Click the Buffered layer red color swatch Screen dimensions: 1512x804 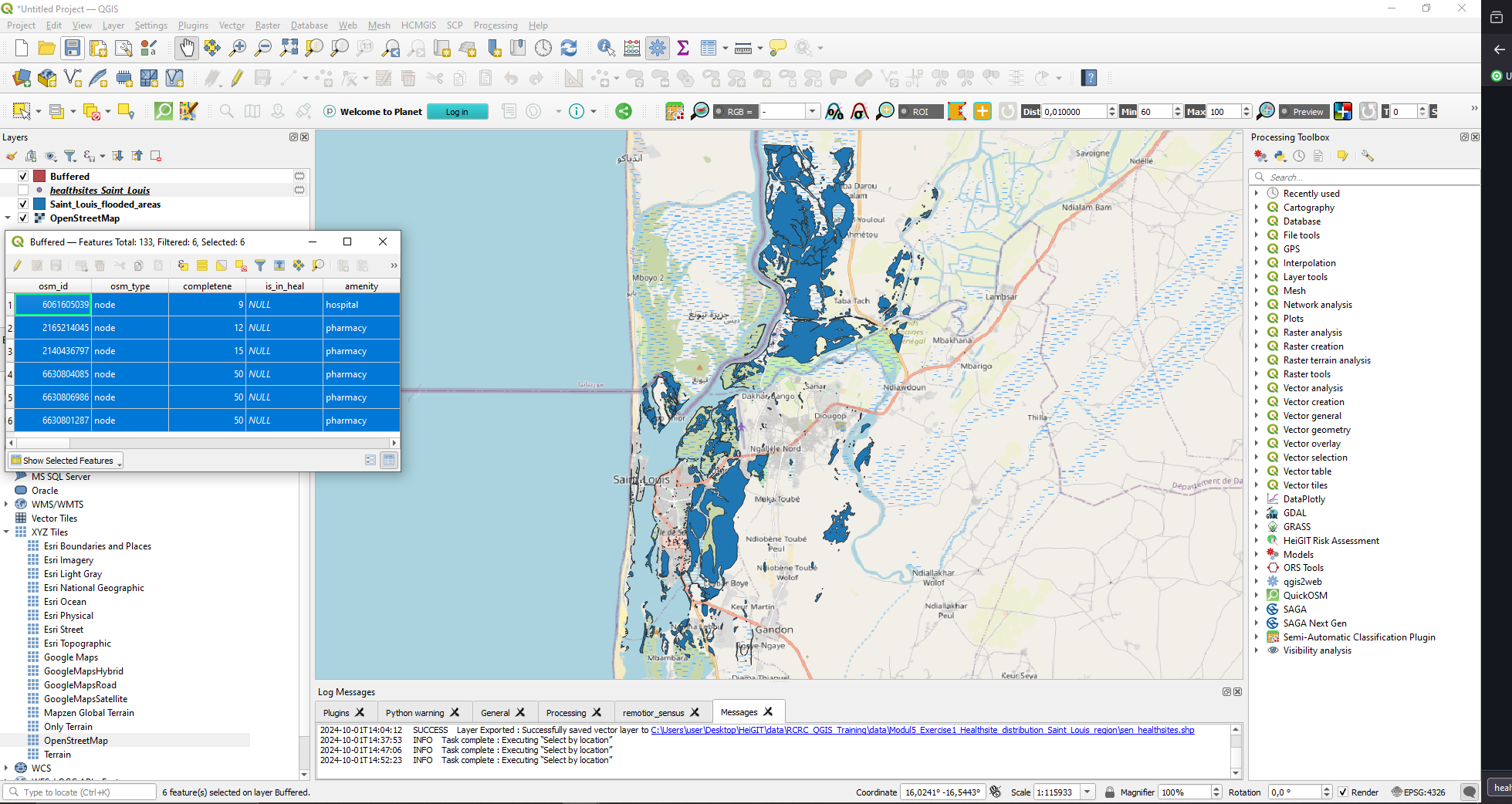pyautogui.click(x=39, y=177)
